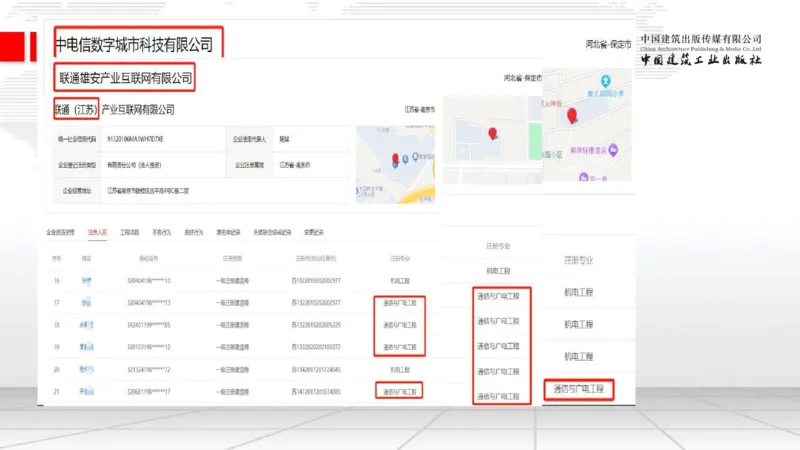Open the person name link in row 20
800x450 pixels.
click(x=86, y=369)
